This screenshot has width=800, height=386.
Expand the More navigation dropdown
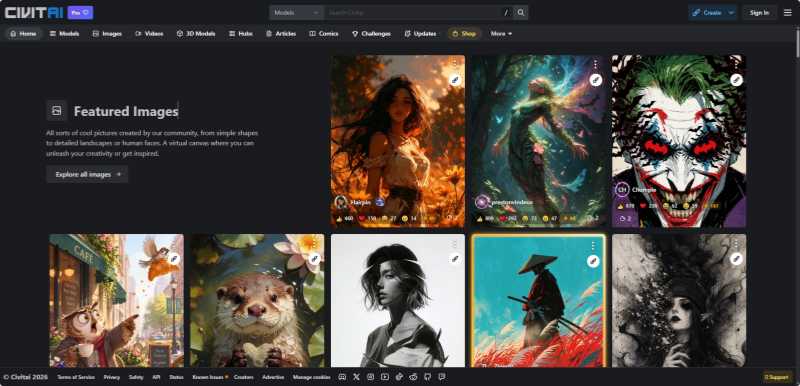coord(501,34)
